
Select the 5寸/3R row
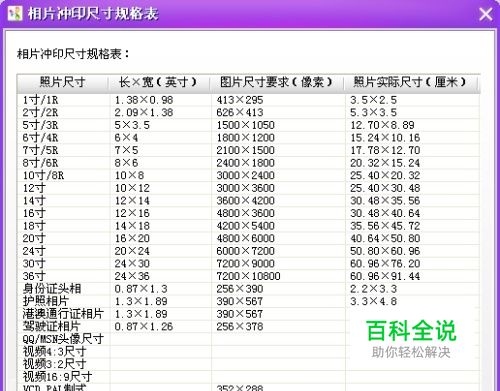[x=248, y=125]
